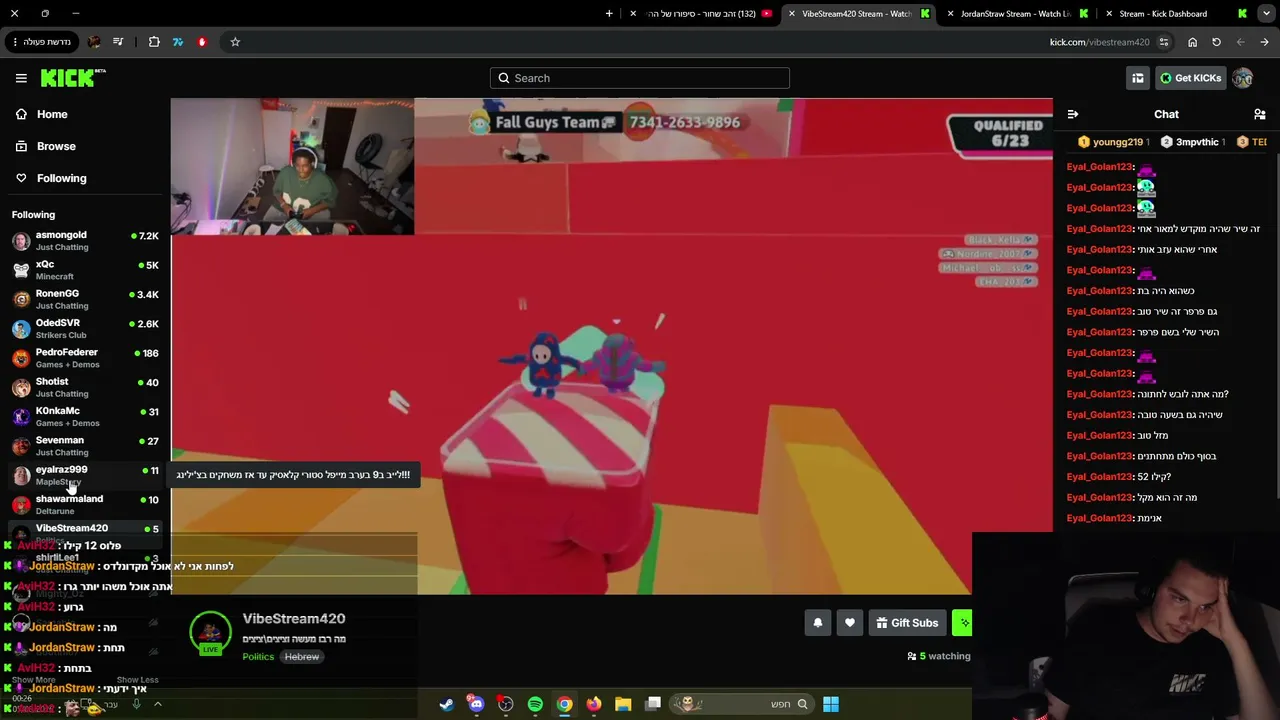This screenshot has width=1280, height=720.
Task: Click the Search input field
Action: click(640, 78)
